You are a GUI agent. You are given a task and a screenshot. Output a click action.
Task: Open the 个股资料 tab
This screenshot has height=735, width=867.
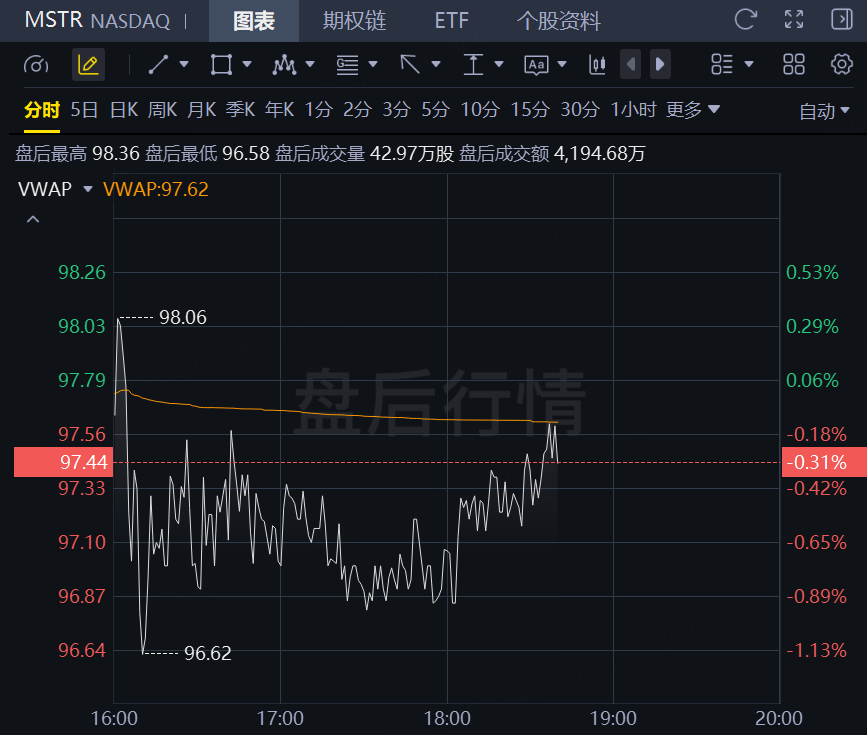(x=558, y=21)
